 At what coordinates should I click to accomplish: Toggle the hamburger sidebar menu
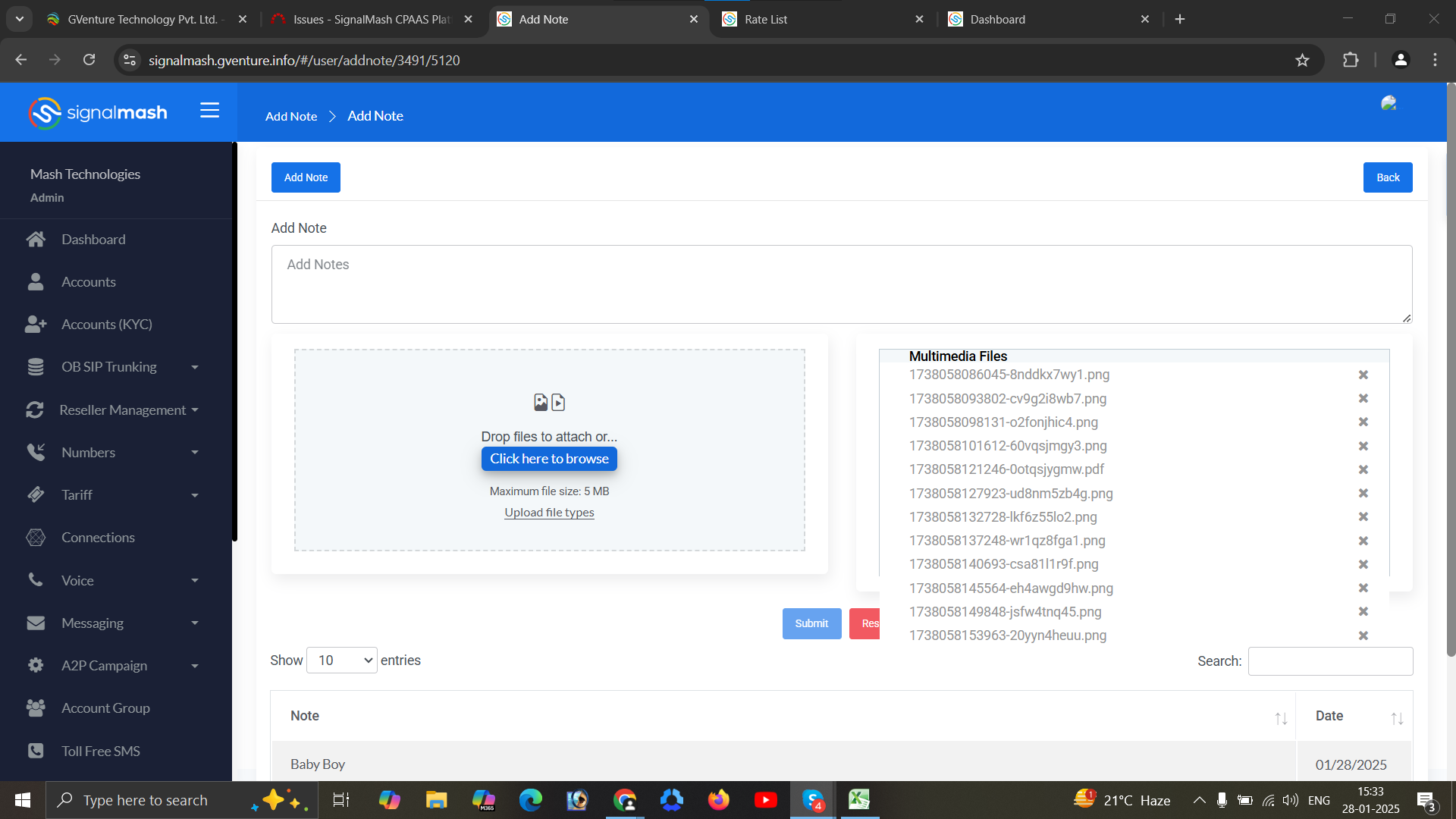[x=209, y=111]
